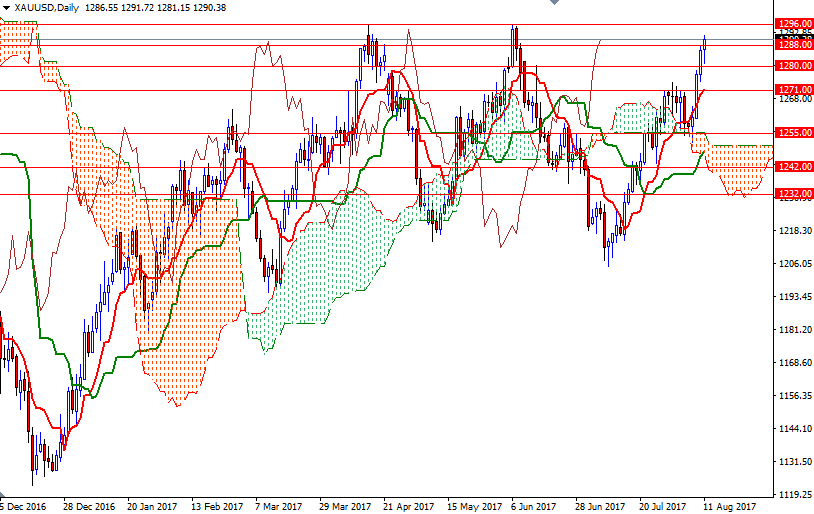Select the 1288.00 red price level label
Viewport: 814px width, 514px height.
pos(793,44)
